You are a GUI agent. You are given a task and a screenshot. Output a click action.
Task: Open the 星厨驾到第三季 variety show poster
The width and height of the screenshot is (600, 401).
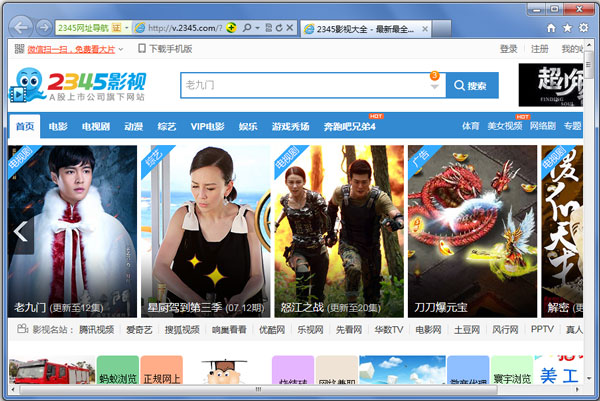point(205,231)
